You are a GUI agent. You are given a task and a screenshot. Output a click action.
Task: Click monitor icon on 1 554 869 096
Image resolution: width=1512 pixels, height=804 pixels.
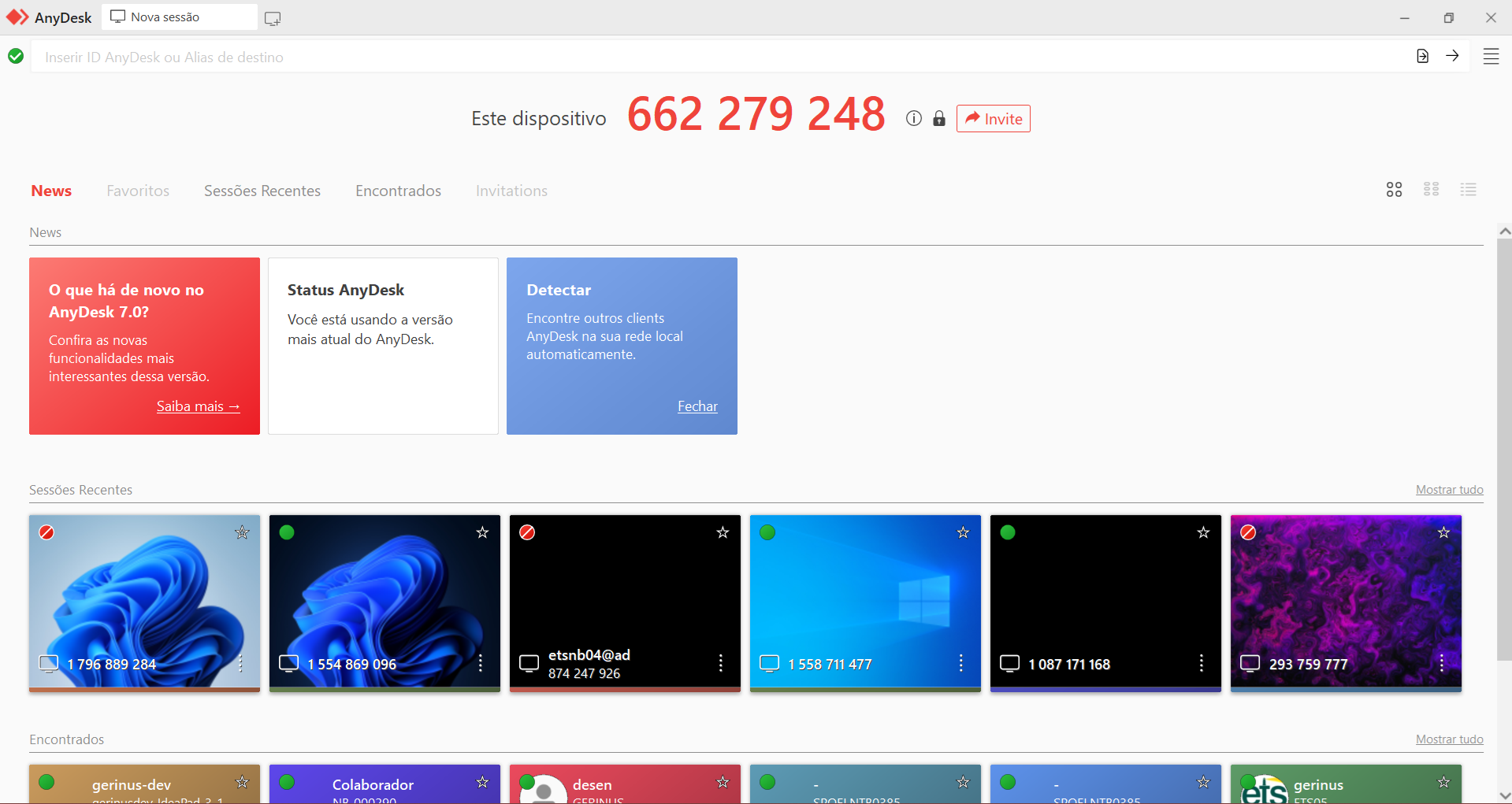click(288, 664)
